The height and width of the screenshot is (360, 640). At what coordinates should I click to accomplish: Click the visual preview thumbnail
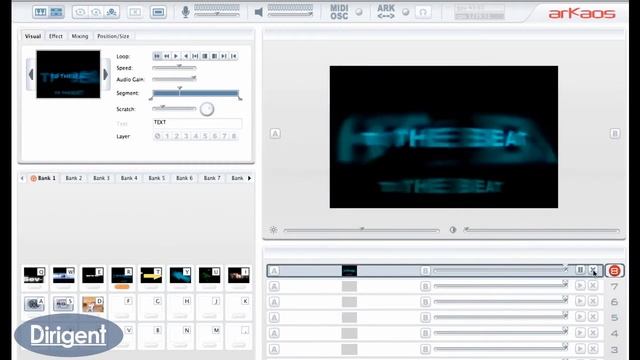point(68,74)
